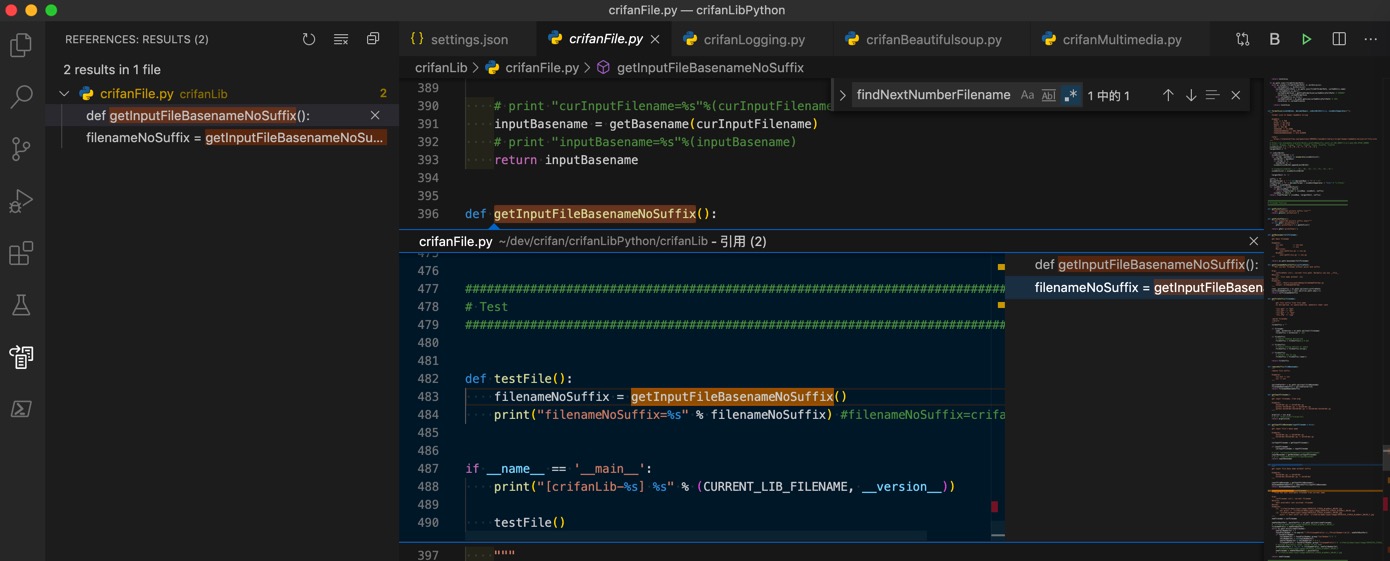Click the find input containing findNextNumberFilename
The height and width of the screenshot is (561, 1390).
(x=933, y=95)
